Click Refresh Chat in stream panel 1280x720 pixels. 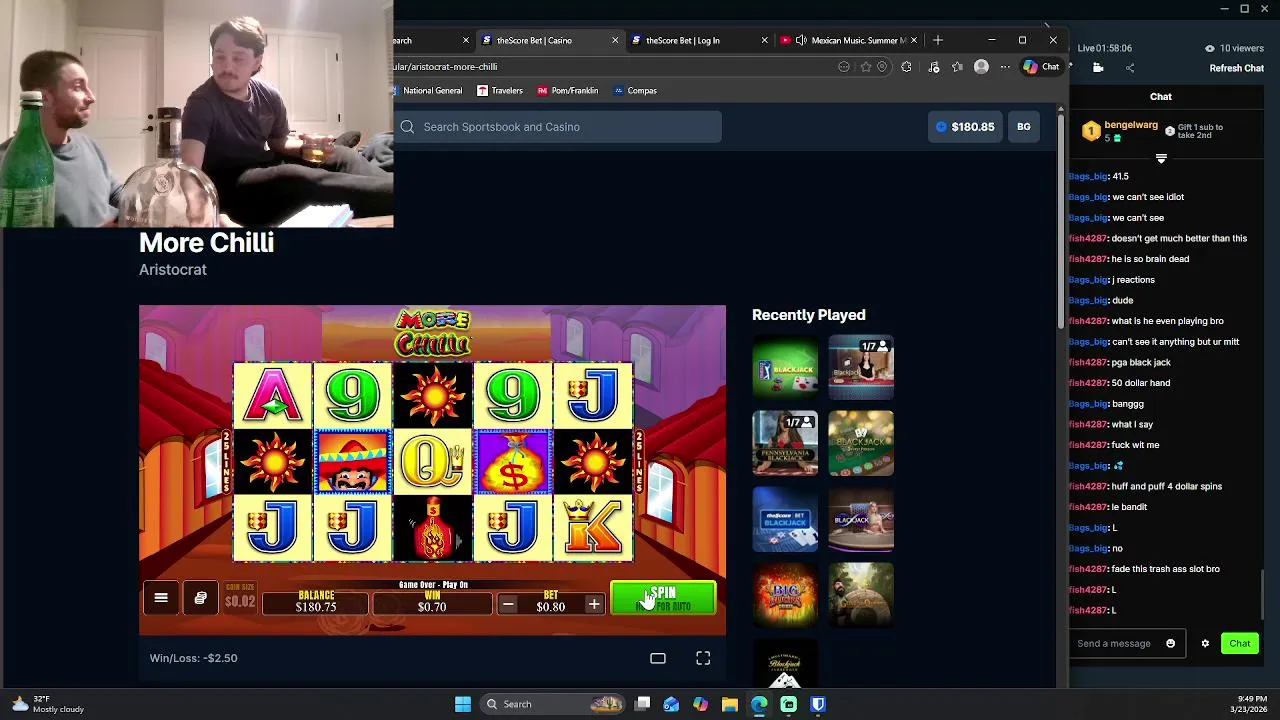pos(1236,68)
